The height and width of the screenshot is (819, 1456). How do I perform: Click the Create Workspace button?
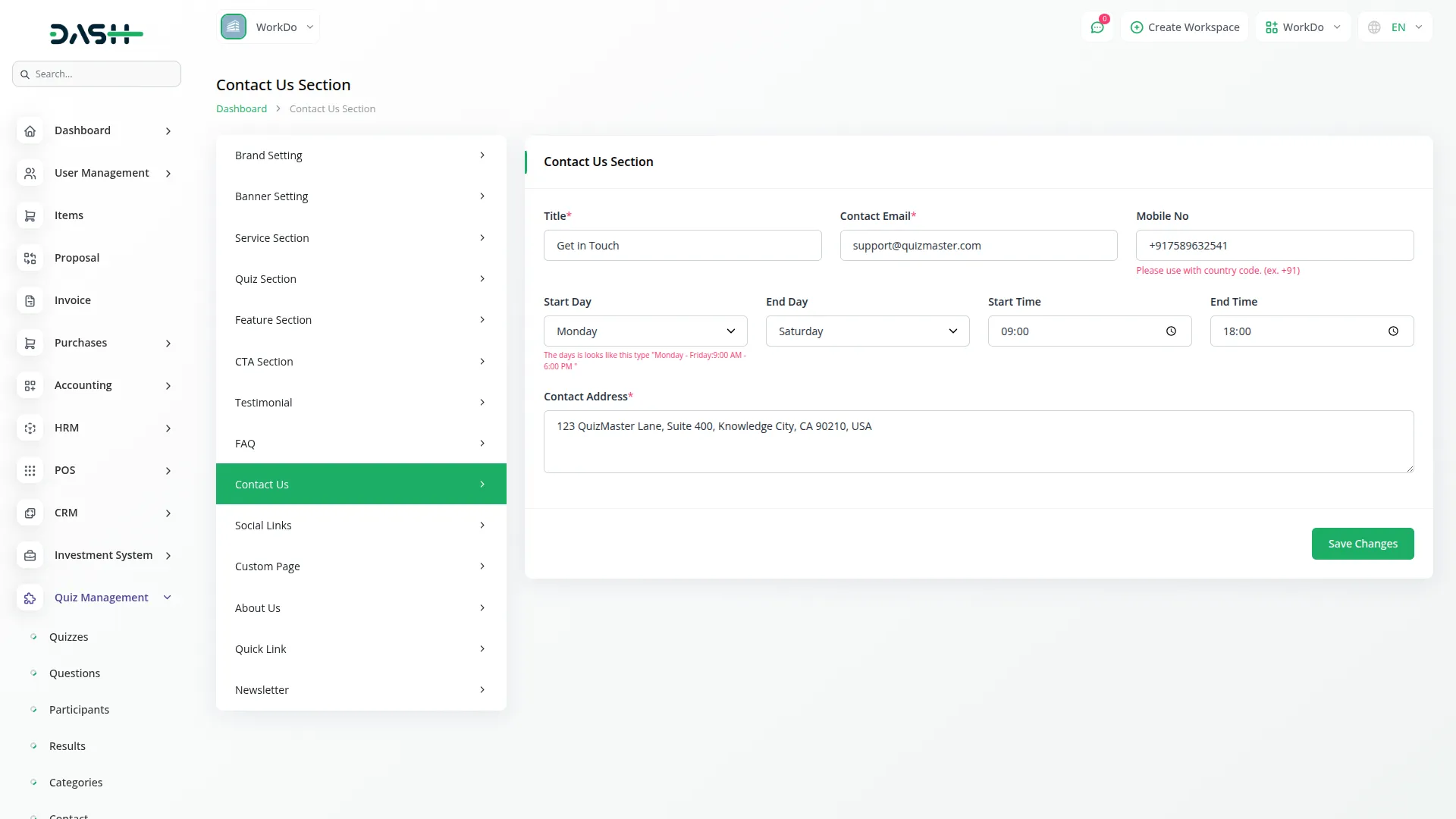click(1185, 27)
